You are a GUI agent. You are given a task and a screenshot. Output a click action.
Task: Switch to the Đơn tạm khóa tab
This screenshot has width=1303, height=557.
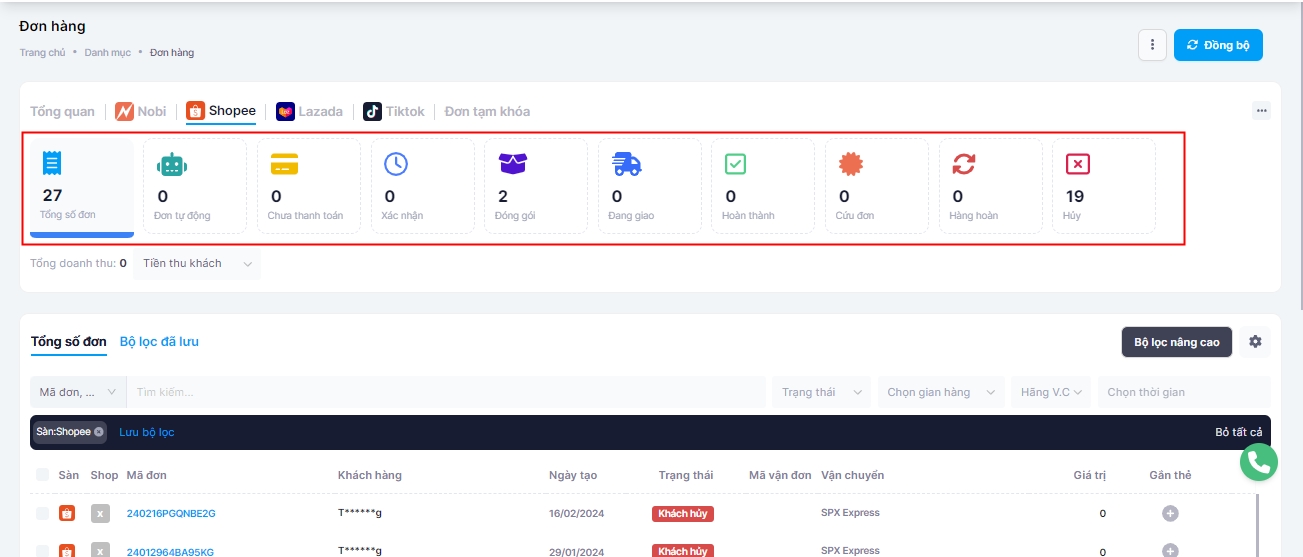[x=487, y=111]
